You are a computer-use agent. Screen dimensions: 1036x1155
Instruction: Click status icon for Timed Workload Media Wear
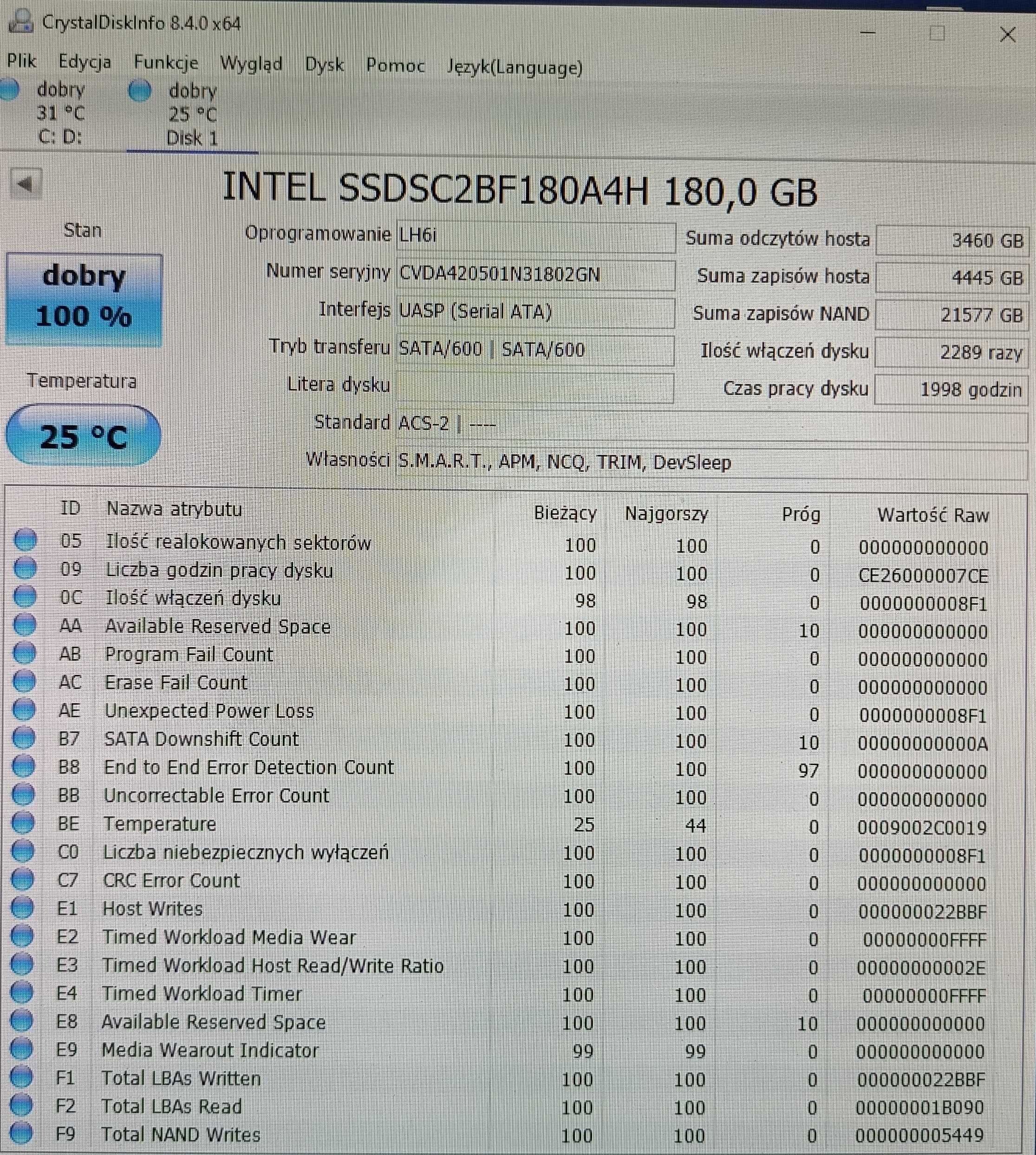pos(22,935)
